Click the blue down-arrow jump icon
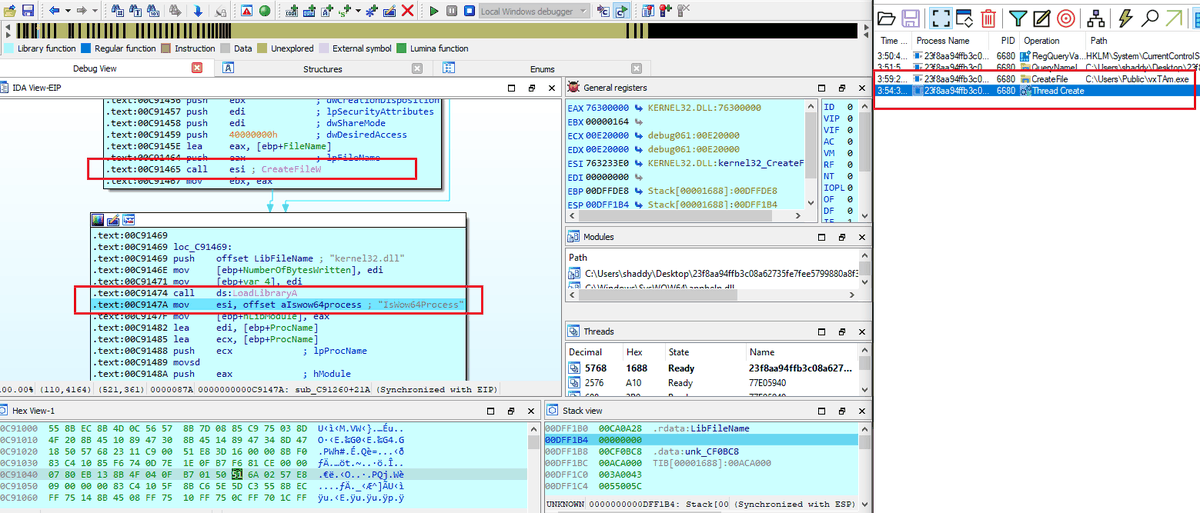 [x=197, y=10]
